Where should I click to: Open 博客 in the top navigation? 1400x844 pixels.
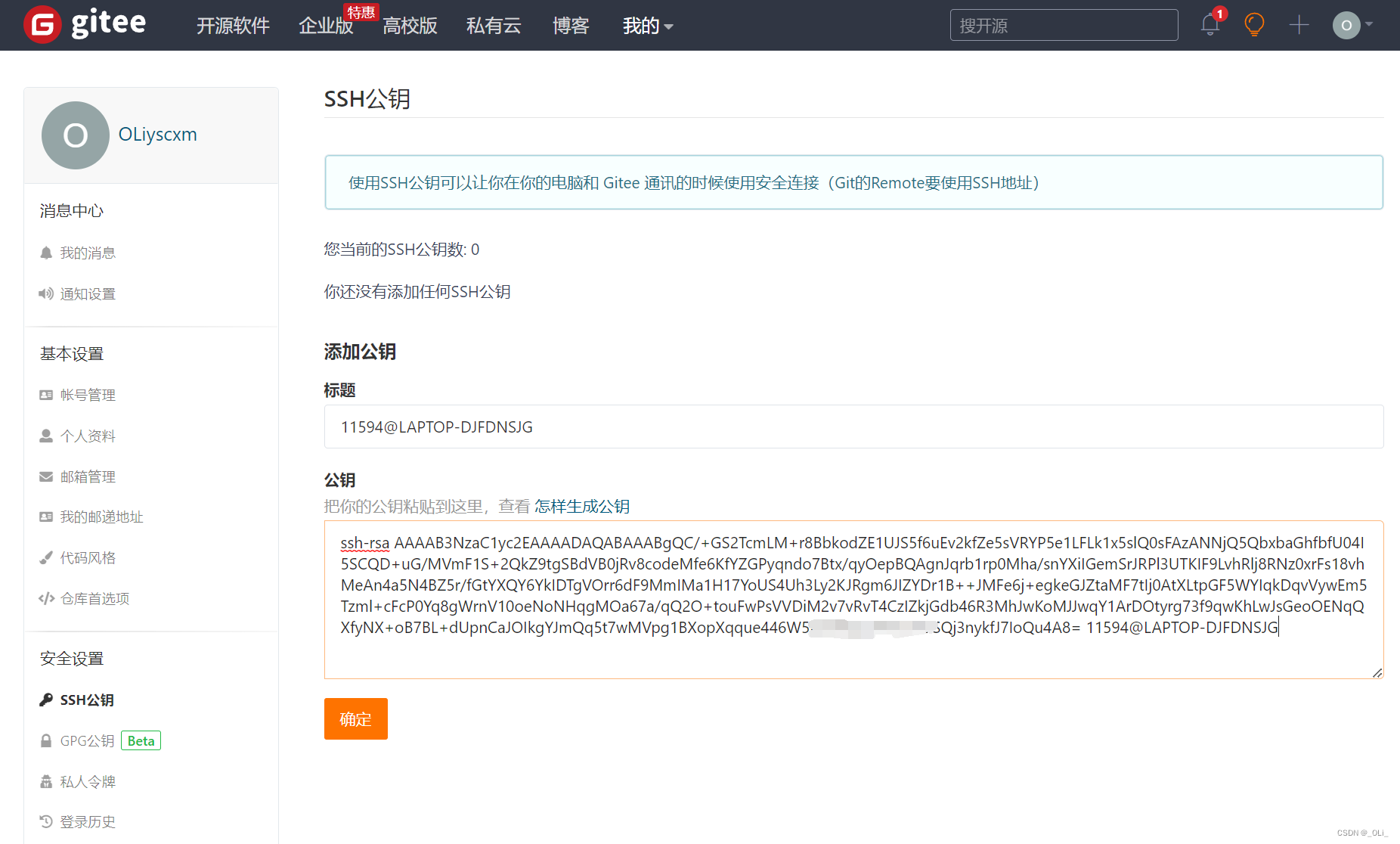(x=571, y=26)
